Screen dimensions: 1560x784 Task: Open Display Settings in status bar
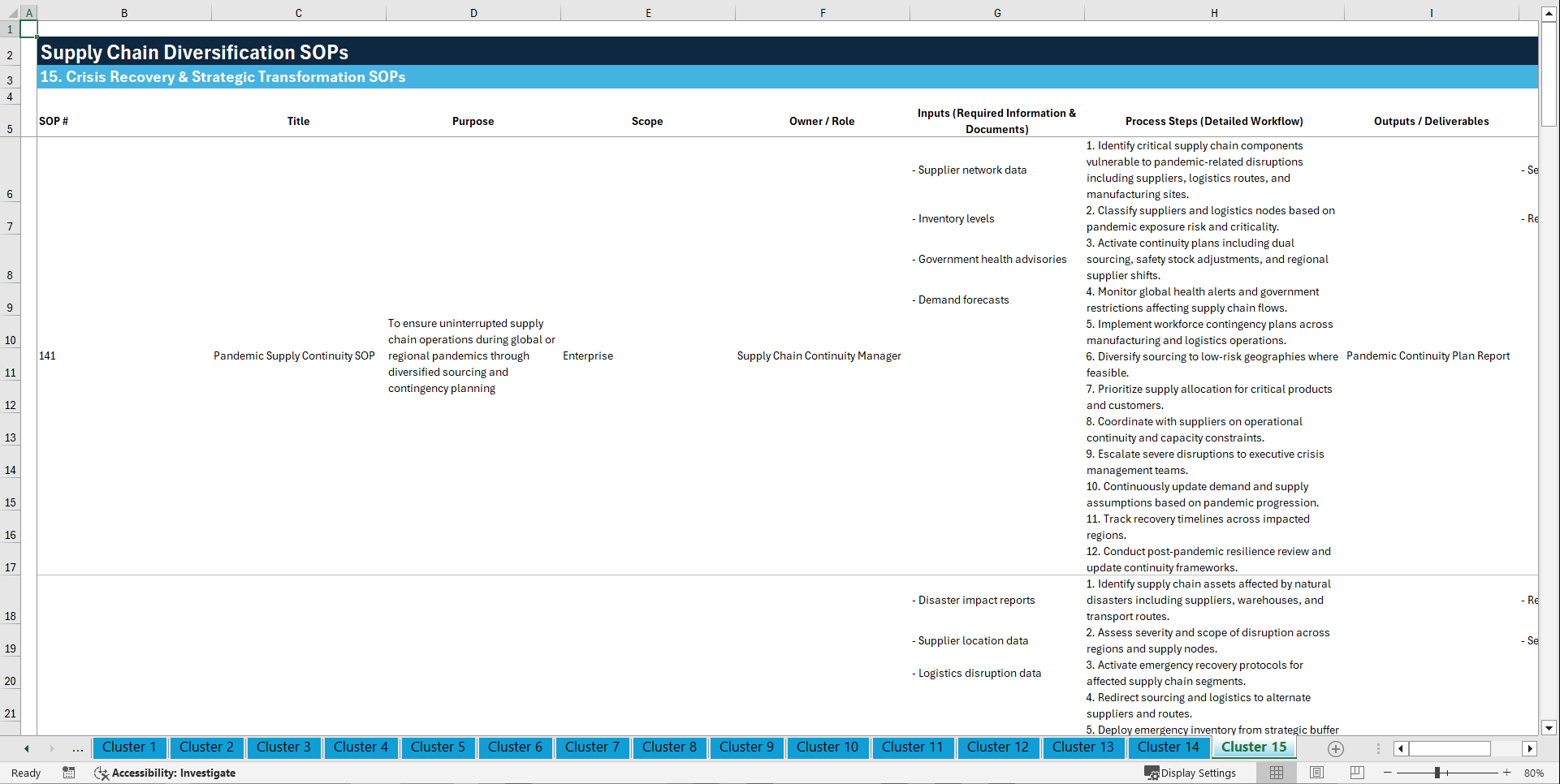click(1191, 773)
